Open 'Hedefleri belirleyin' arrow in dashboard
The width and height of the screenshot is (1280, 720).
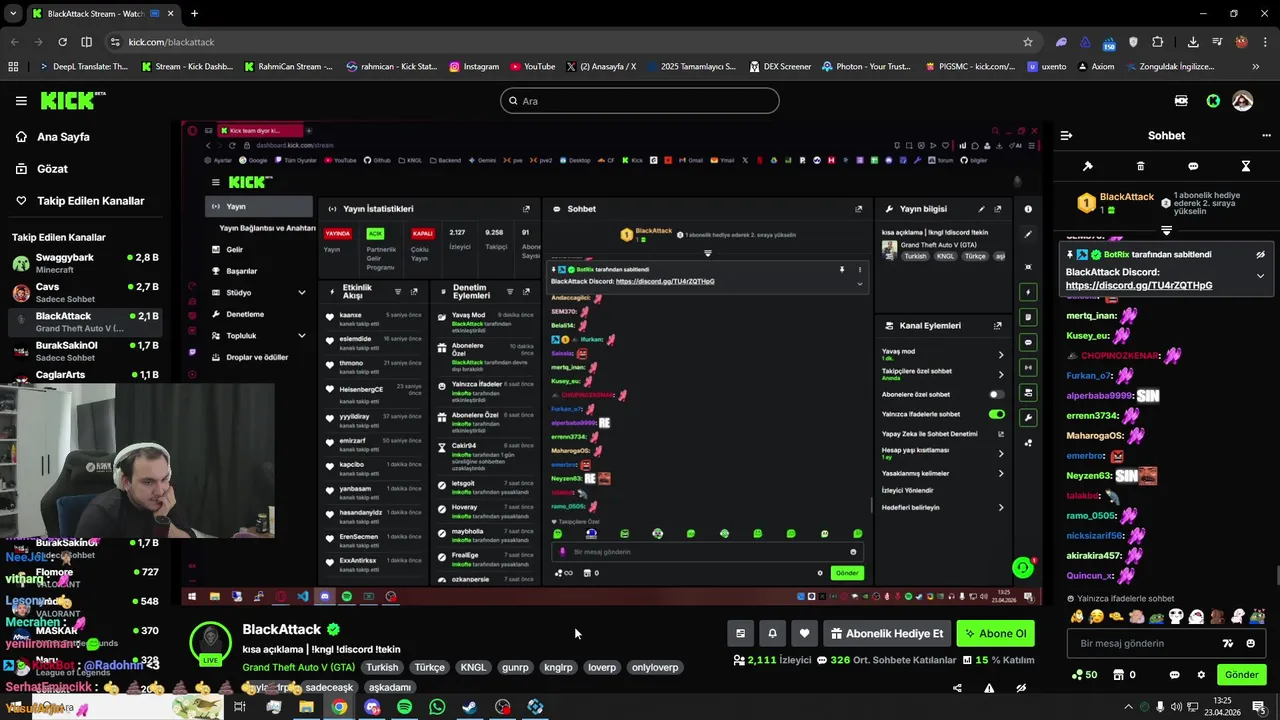click(x=1001, y=508)
